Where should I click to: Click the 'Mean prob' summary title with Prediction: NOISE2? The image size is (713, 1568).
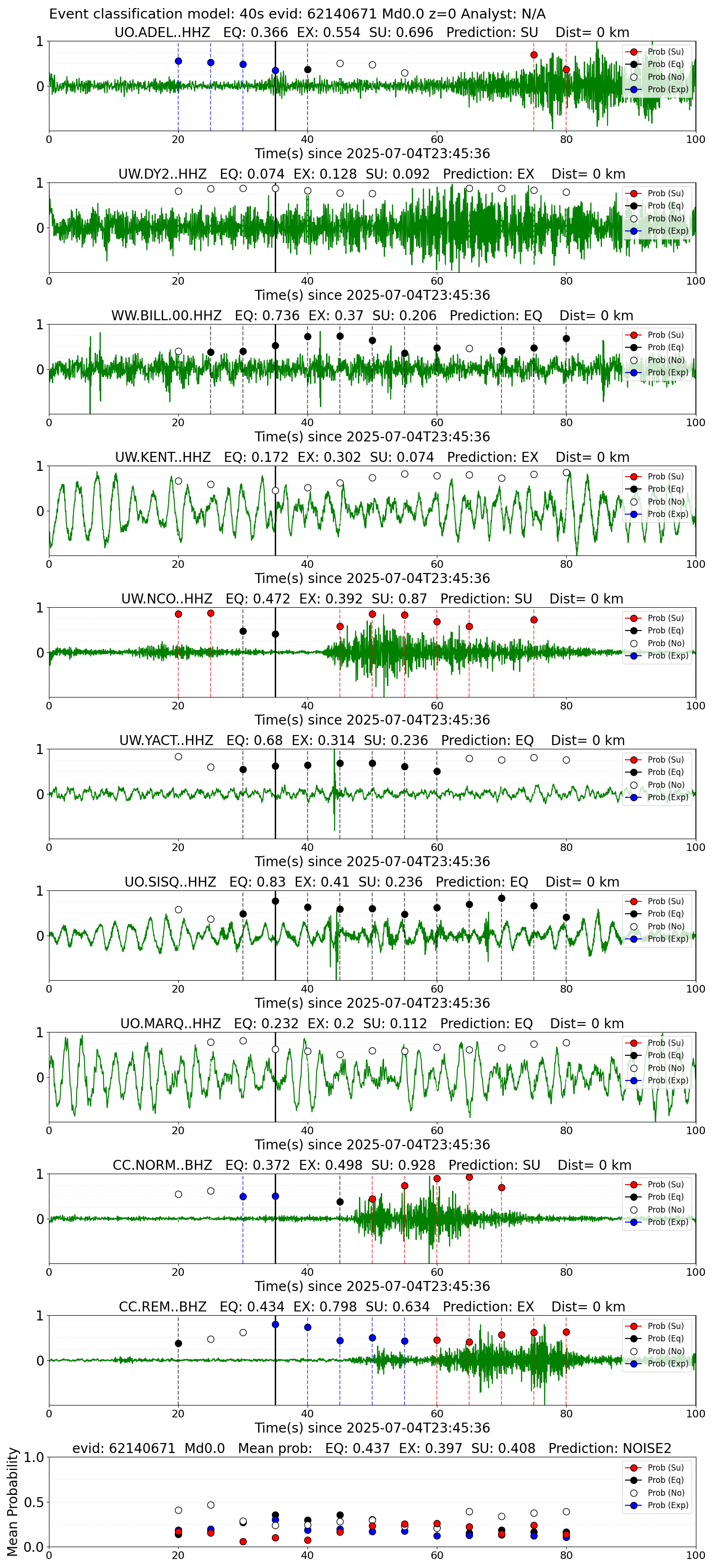click(x=371, y=1448)
